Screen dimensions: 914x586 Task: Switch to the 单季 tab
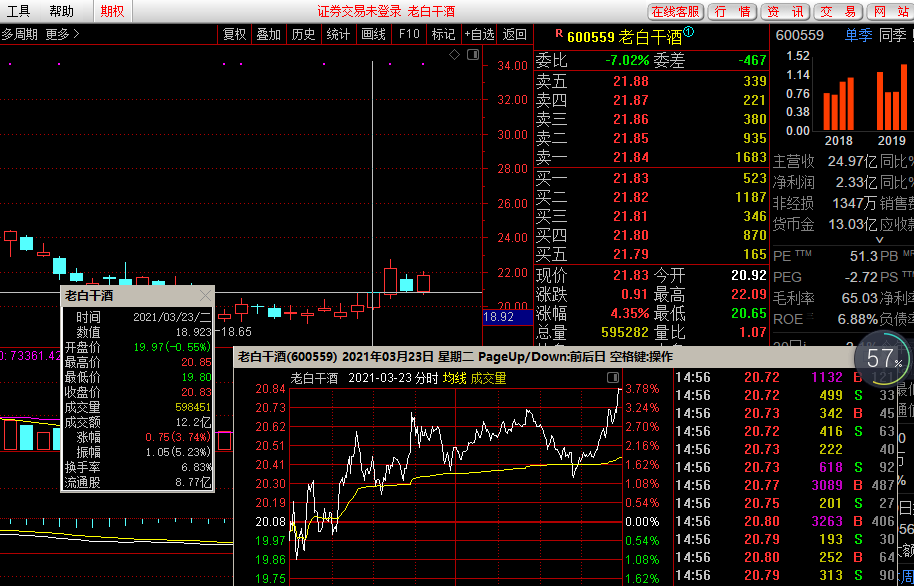click(x=859, y=35)
